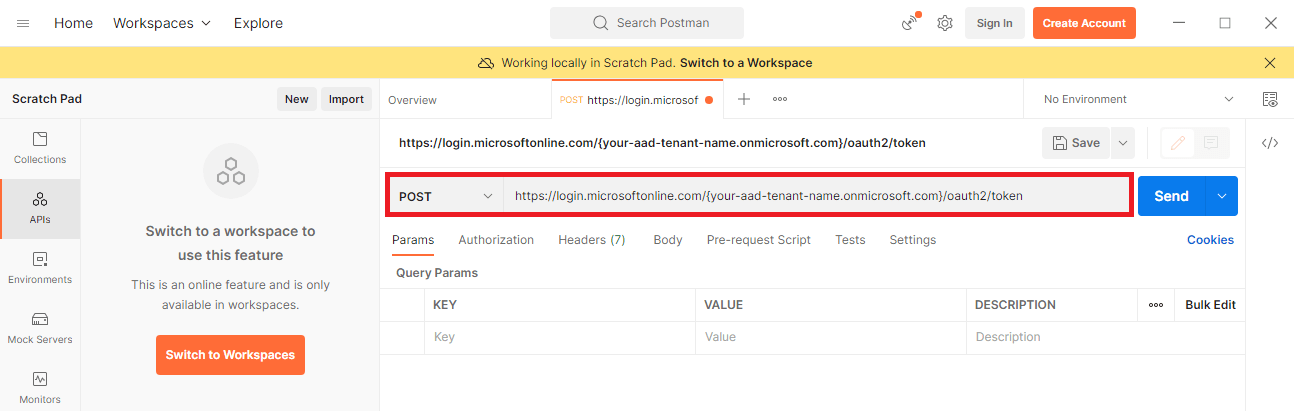Click the Key cell in Query Params

559,337
